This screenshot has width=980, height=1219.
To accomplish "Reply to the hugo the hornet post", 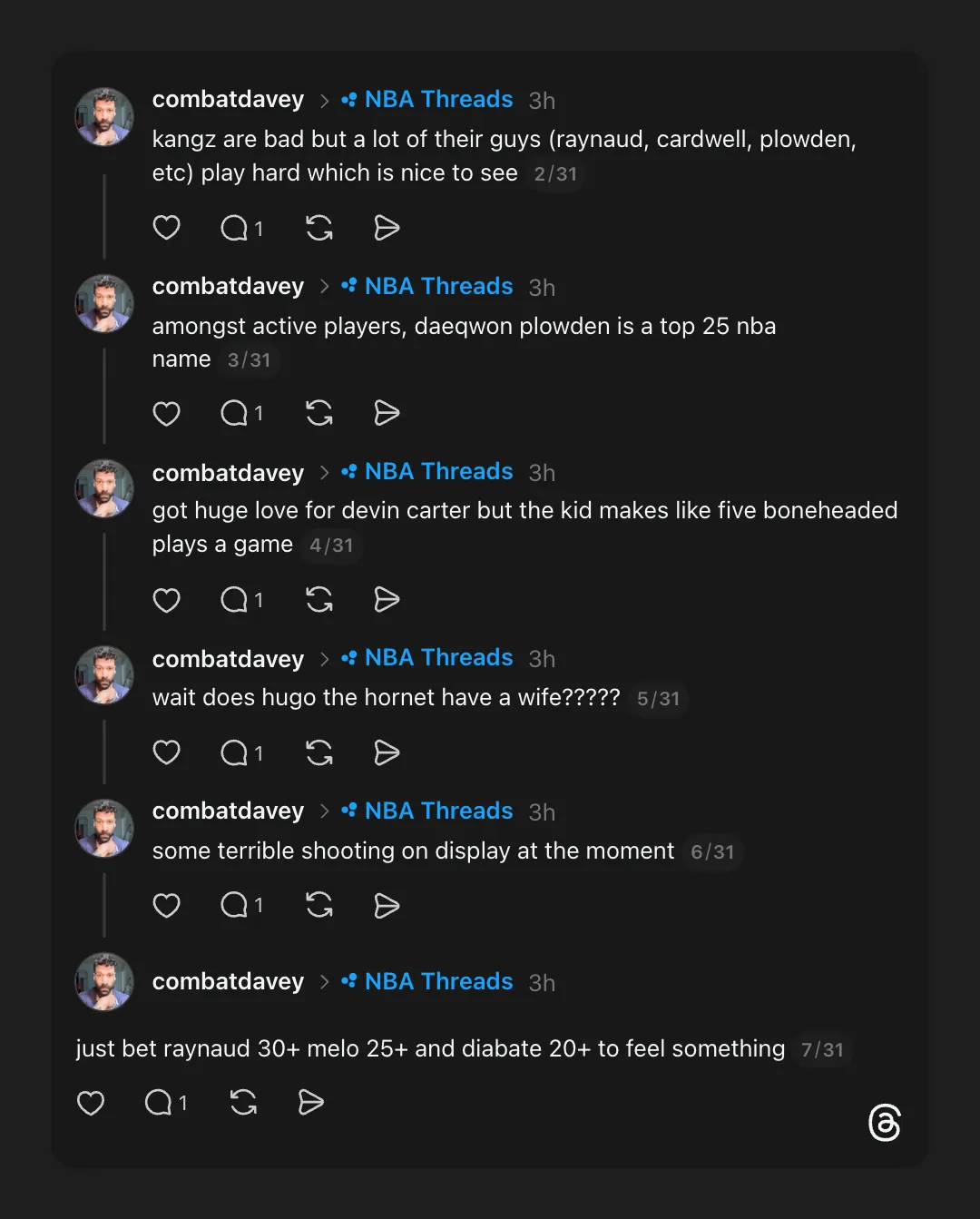I will point(234,753).
